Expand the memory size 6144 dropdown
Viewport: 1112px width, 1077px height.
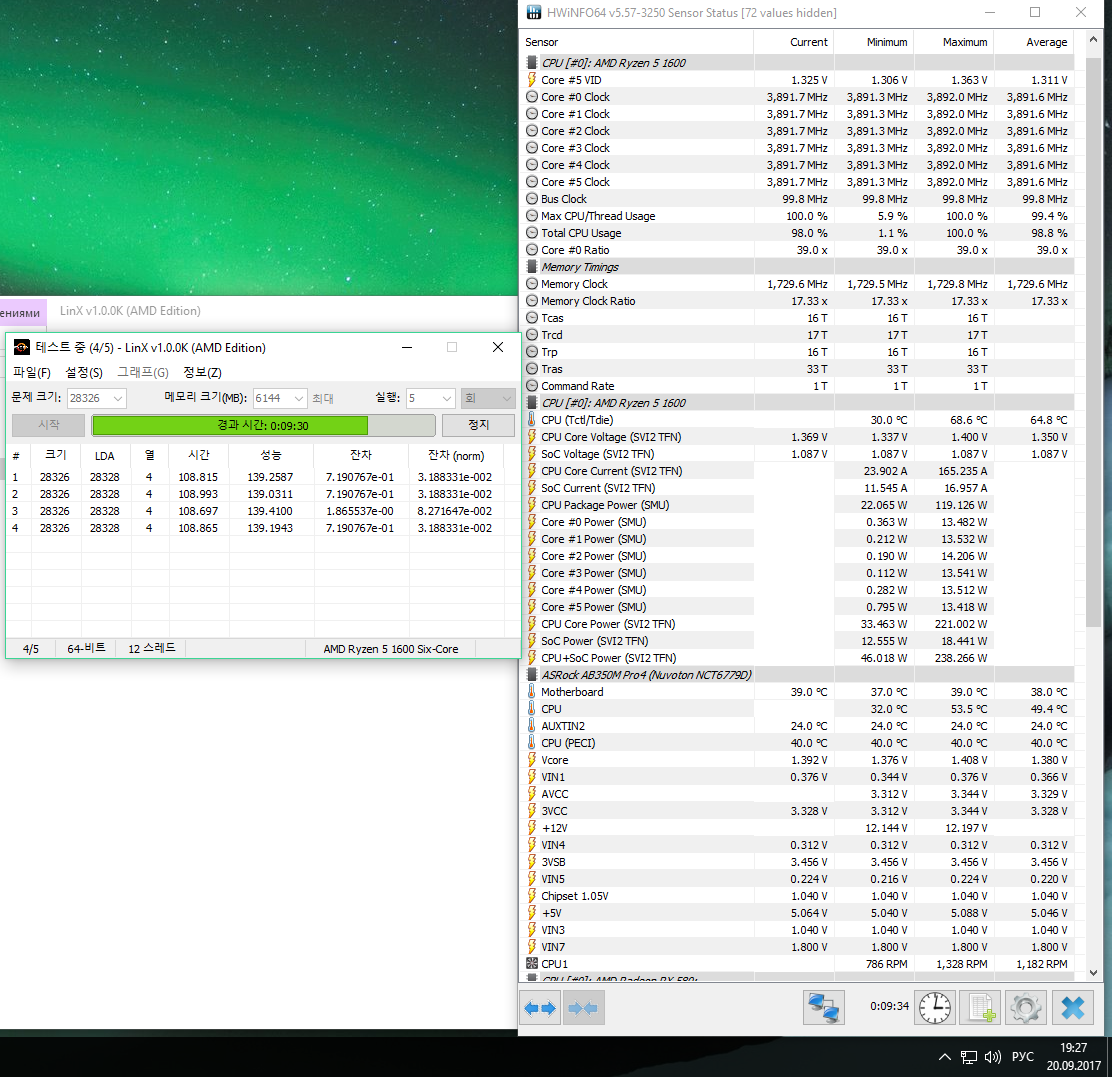pos(280,398)
